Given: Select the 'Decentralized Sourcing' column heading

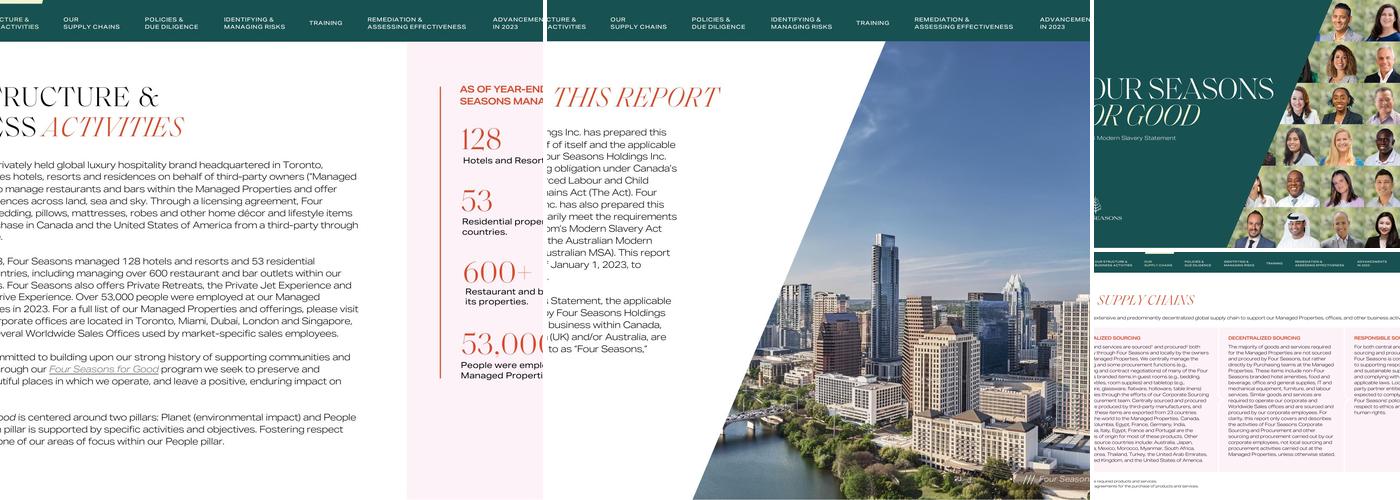Looking at the screenshot, I should 1263,338.
